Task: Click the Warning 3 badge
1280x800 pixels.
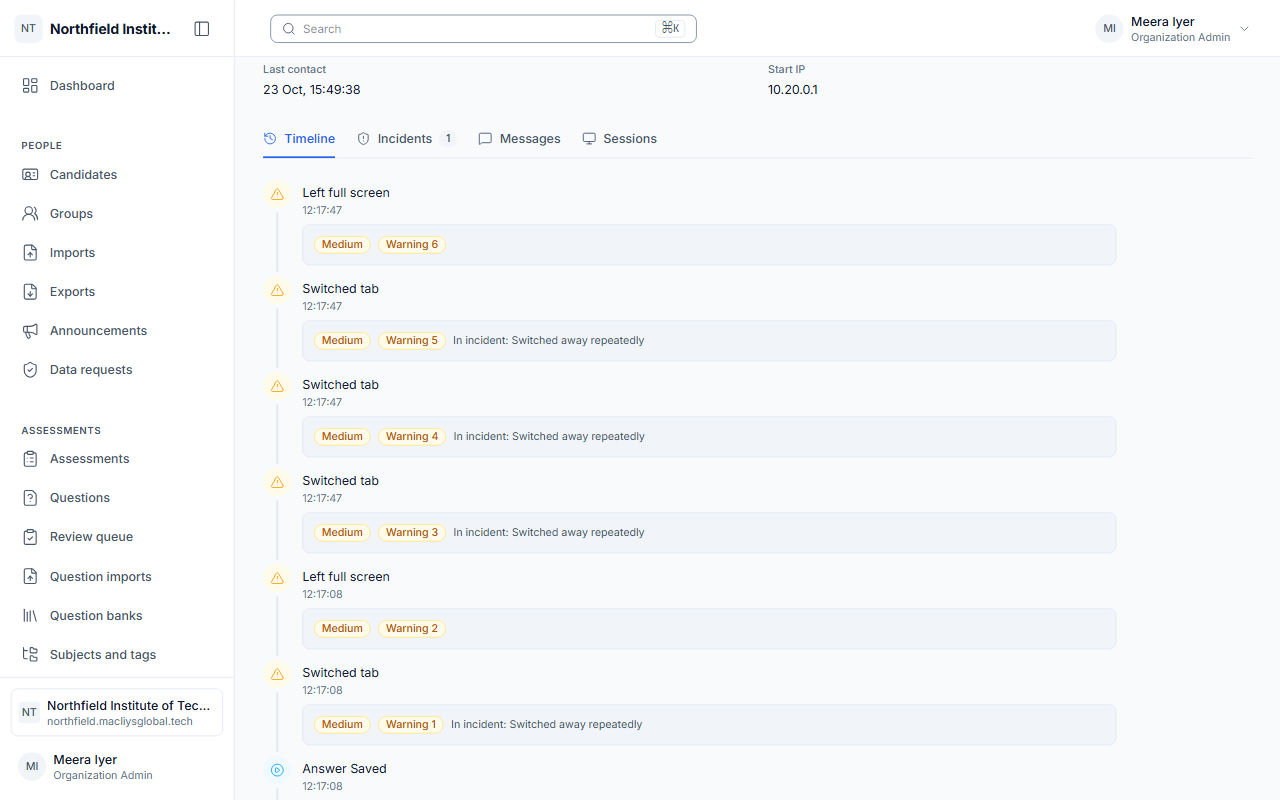Action: pos(412,533)
